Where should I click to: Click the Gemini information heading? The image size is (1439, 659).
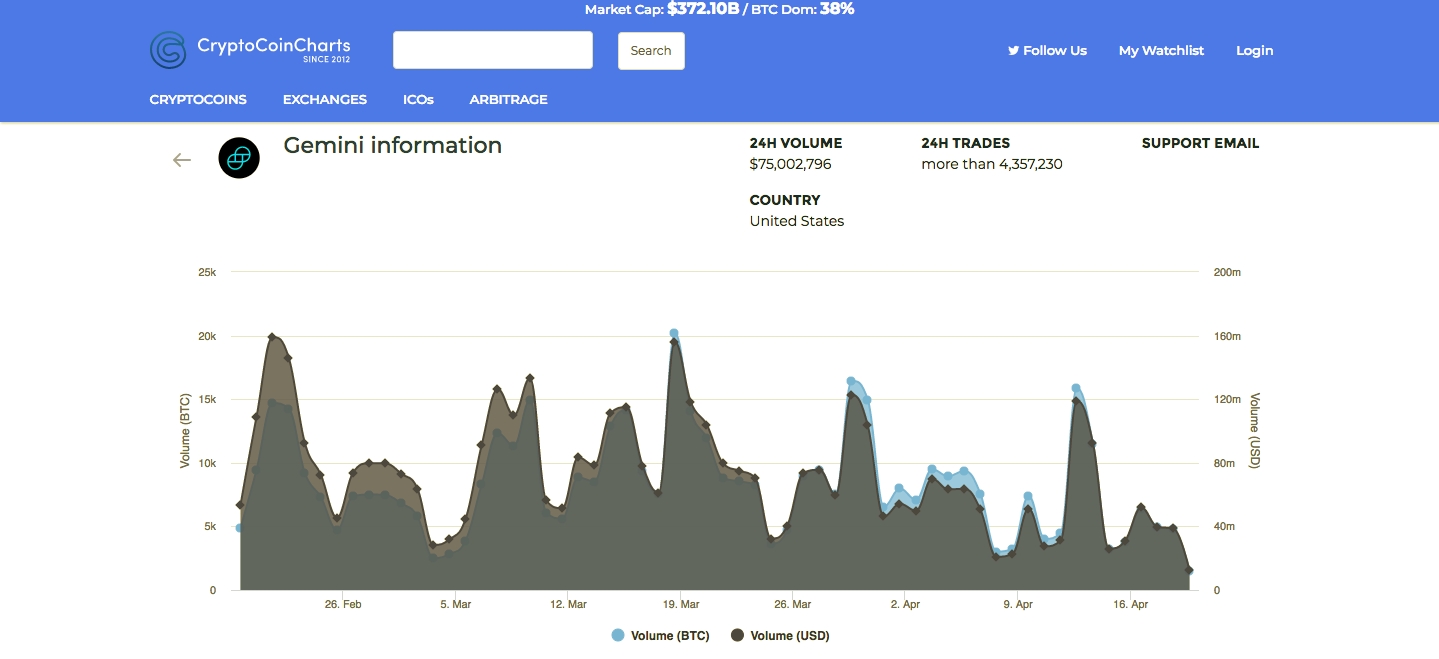[393, 145]
